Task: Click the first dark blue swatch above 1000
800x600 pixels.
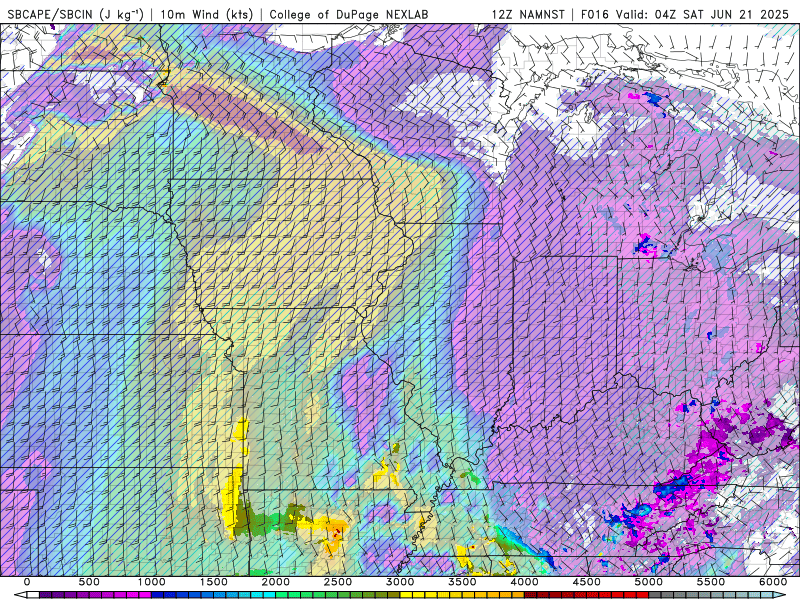Action: (157, 595)
